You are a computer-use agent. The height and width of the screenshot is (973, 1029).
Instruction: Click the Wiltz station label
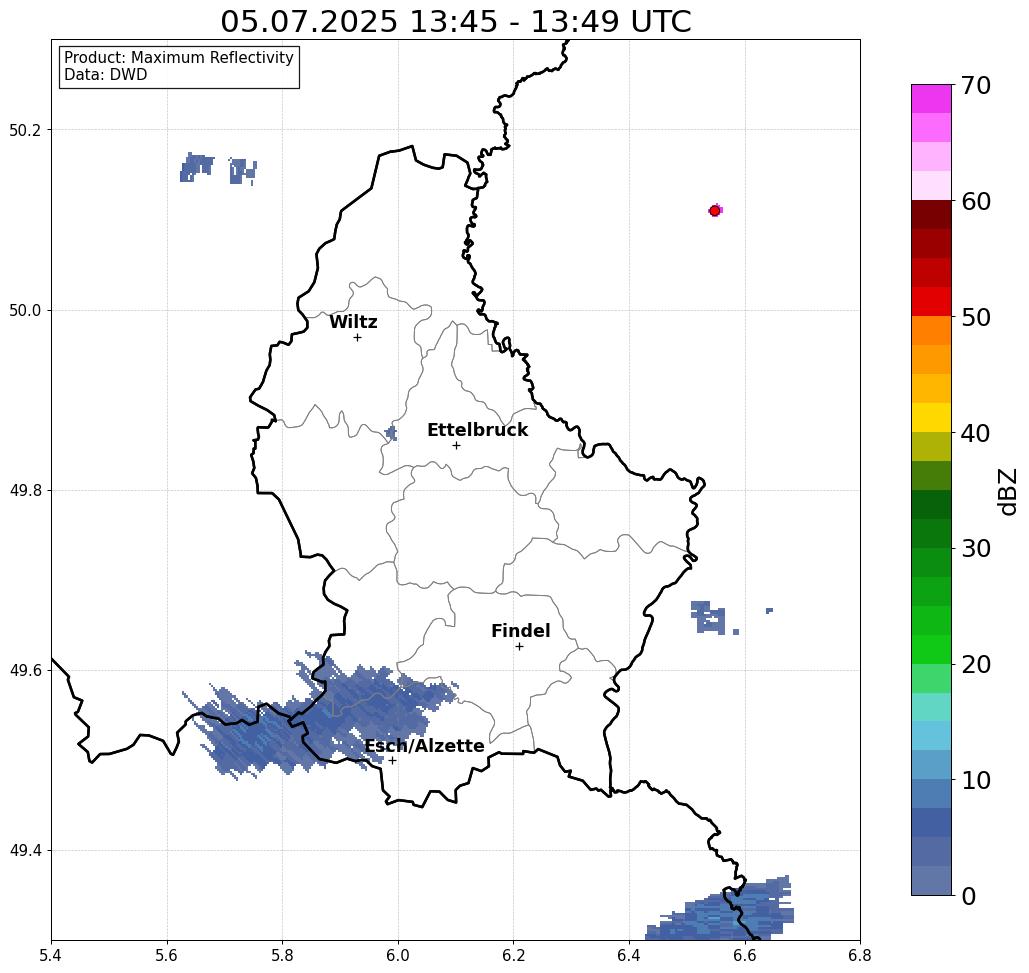pos(353,322)
